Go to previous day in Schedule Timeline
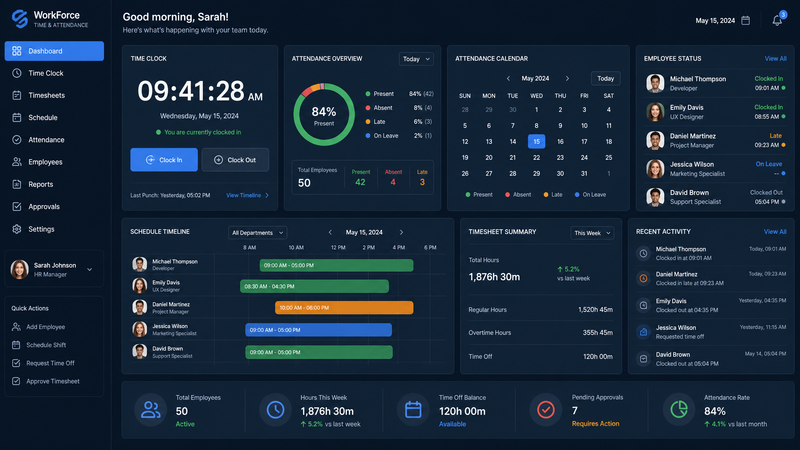The image size is (800, 450). pyautogui.click(x=330, y=232)
